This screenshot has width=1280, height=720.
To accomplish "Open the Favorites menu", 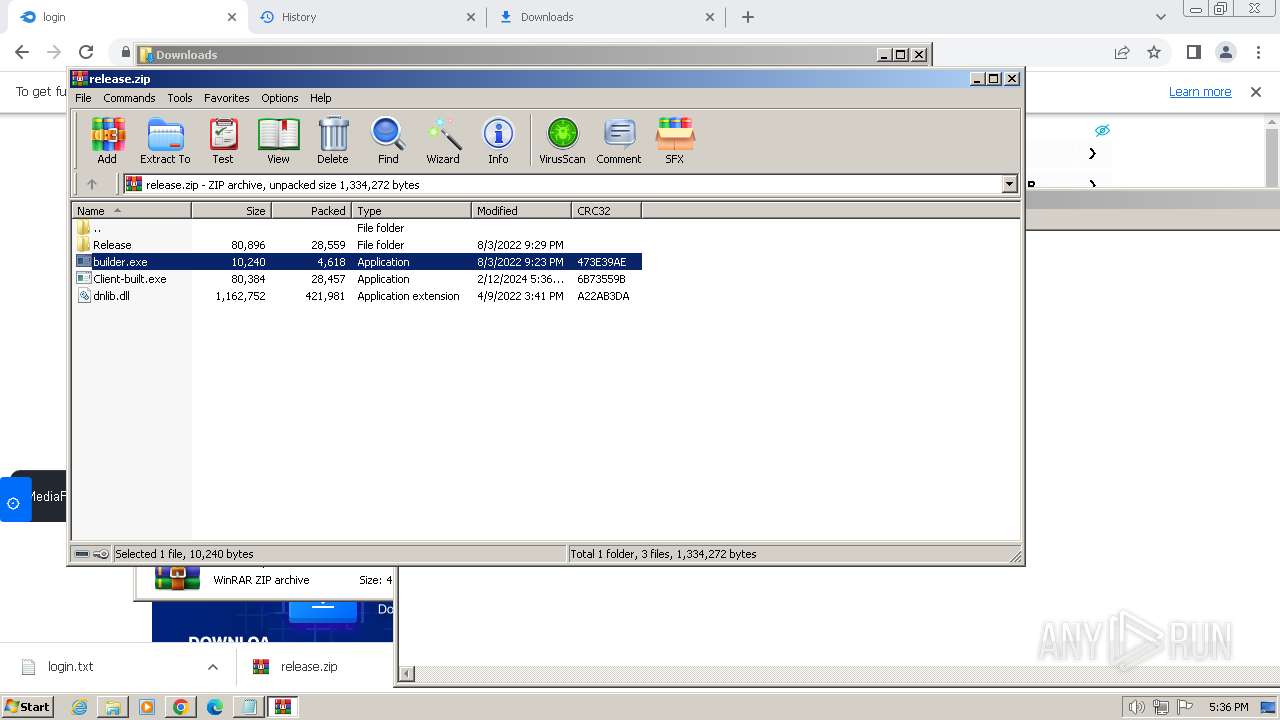I will (x=227, y=98).
